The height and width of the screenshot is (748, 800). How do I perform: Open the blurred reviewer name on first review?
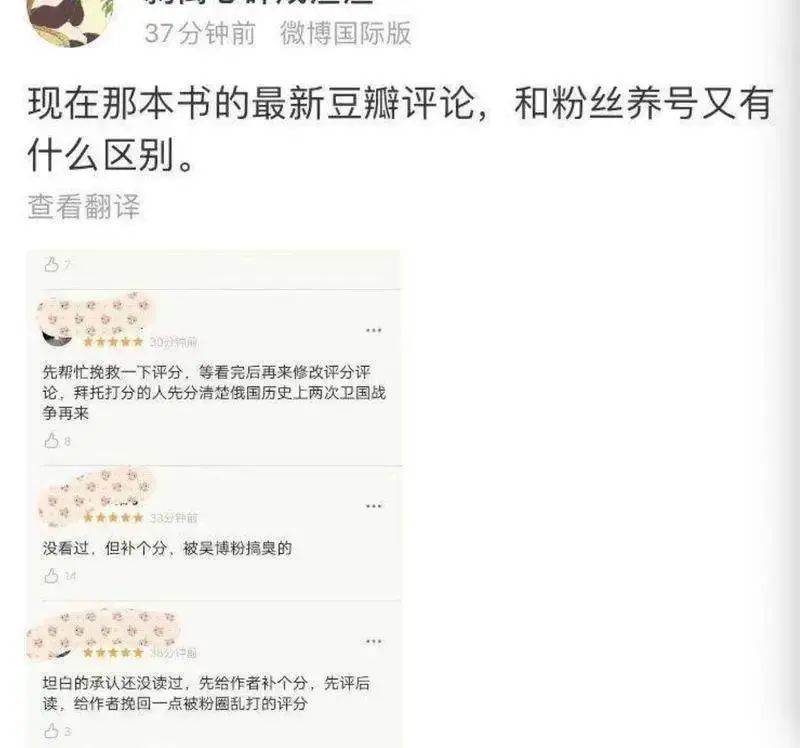point(96,315)
